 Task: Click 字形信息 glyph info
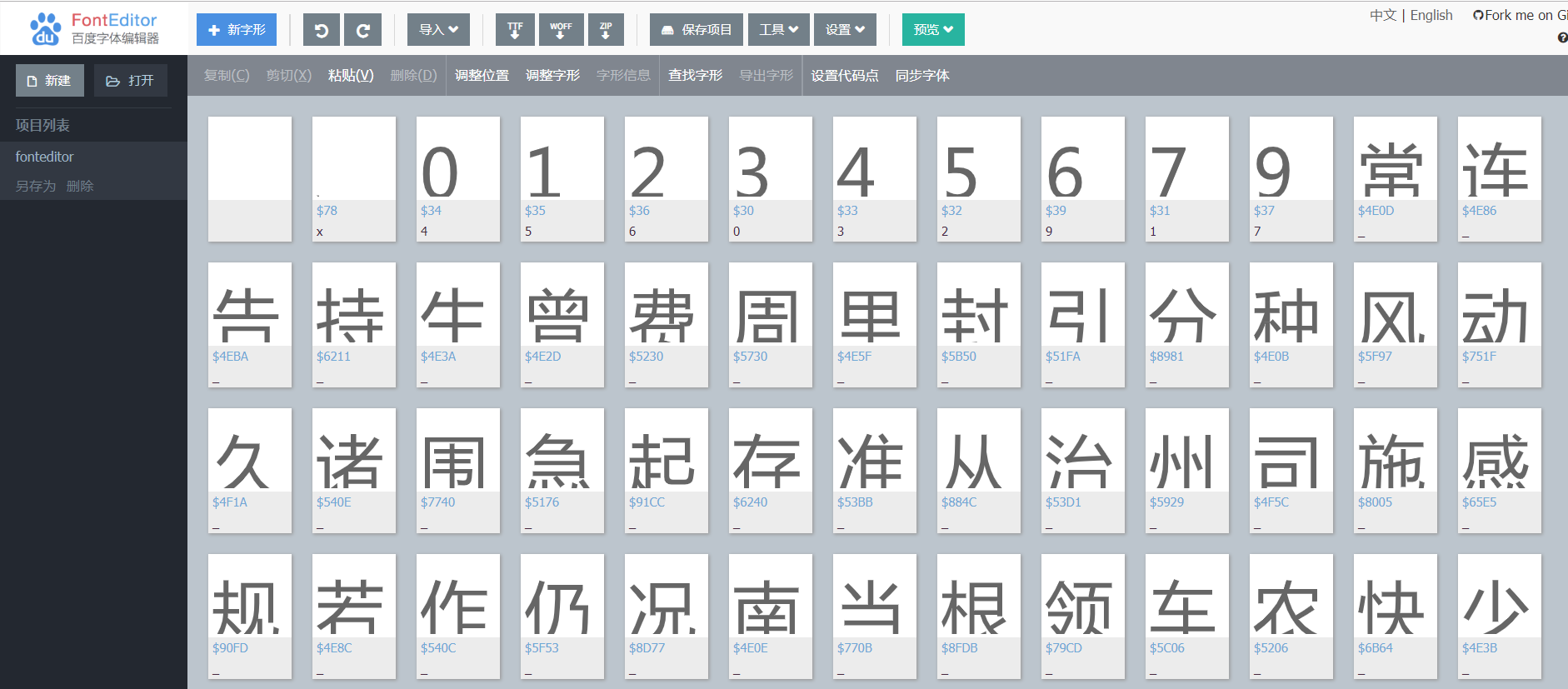click(x=623, y=76)
